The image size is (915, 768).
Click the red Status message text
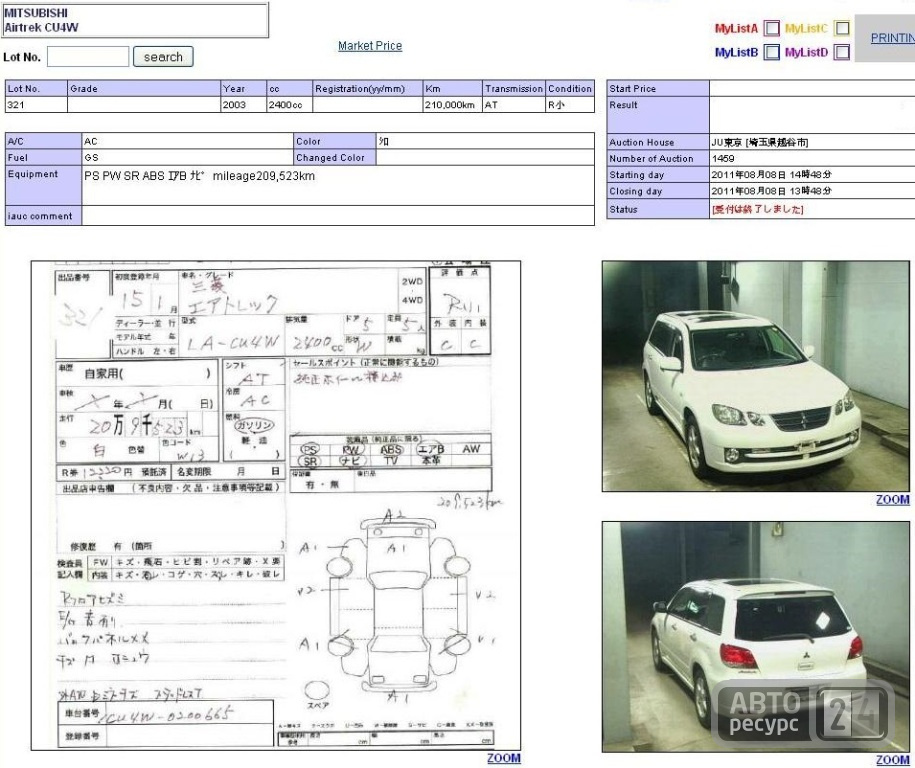(x=757, y=209)
